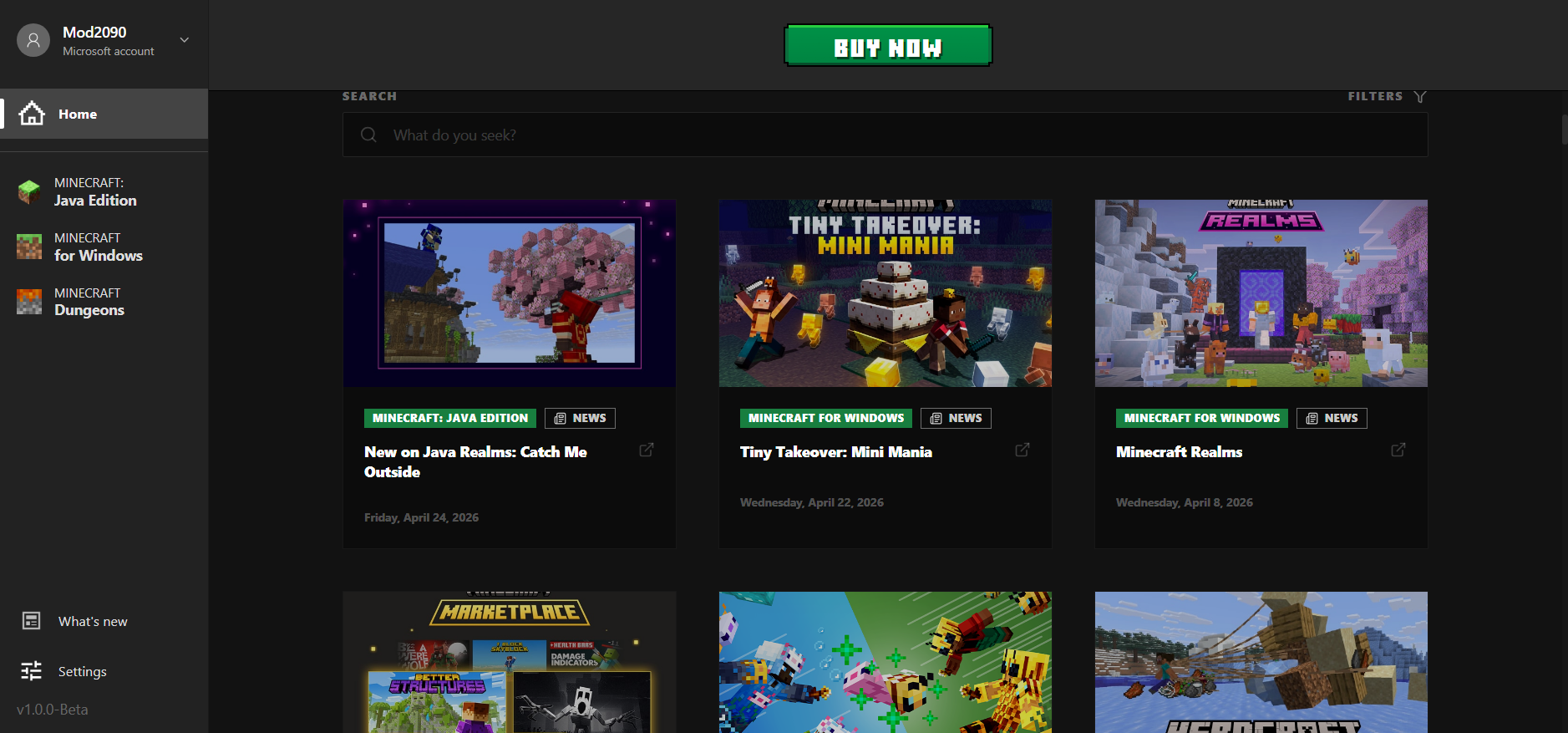The image size is (1568, 733).
Task: Click external link icon on Tiny Takeover card
Action: (x=1022, y=450)
